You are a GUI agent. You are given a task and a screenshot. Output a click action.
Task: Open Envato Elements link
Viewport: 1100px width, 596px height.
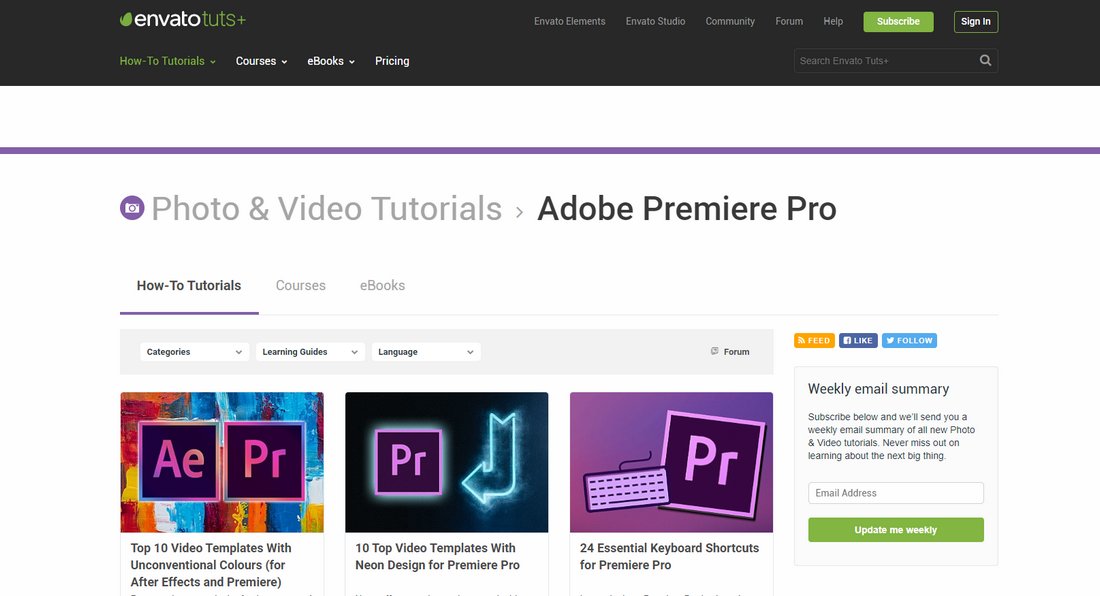pyautogui.click(x=570, y=21)
